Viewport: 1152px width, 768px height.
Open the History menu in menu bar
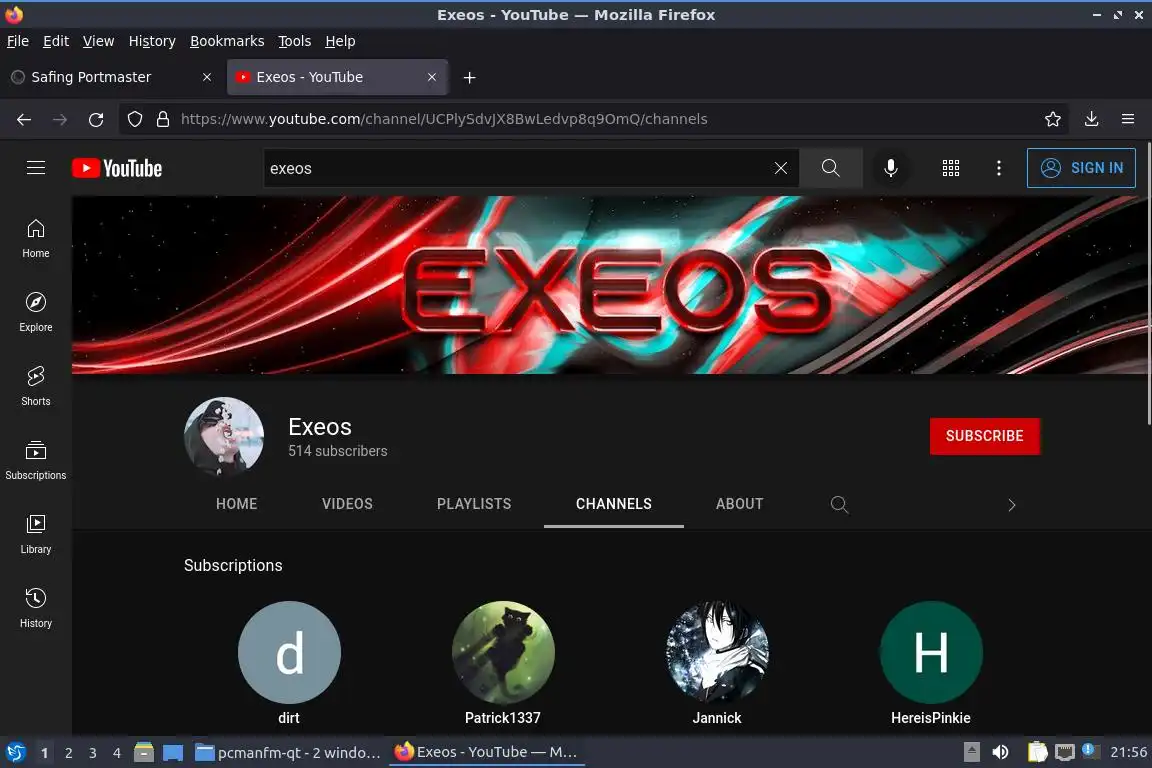tap(152, 41)
